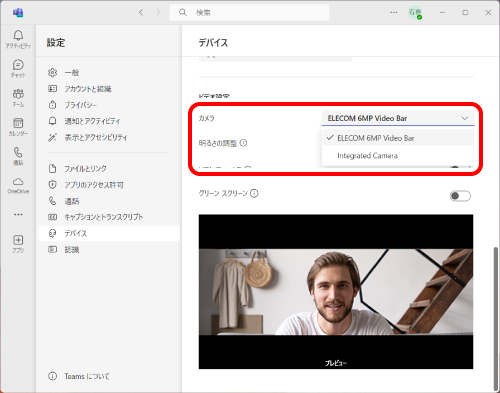The image size is (500, 393).
Task: Open the profile avatar menu
Action: [x=415, y=13]
